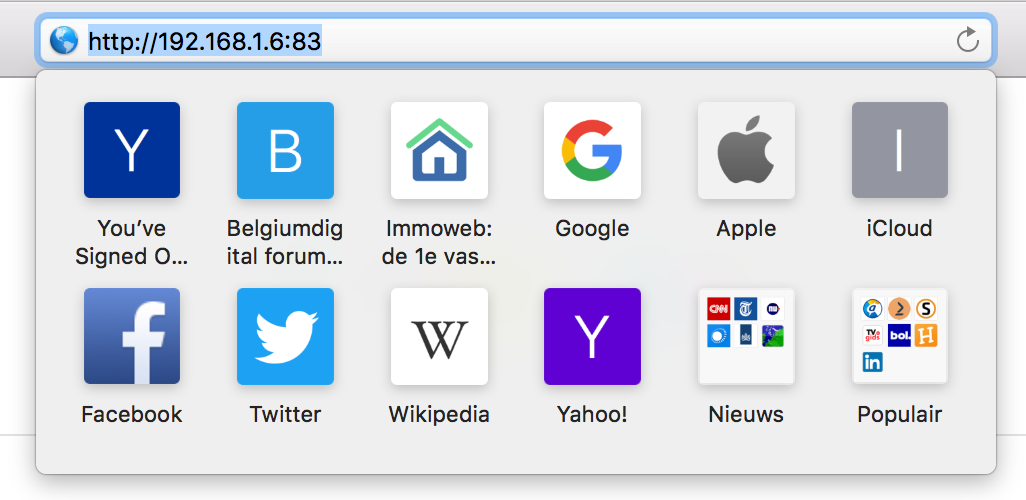Click the Wikipedia label text
The width and height of the screenshot is (1026, 500).
[439, 414]
